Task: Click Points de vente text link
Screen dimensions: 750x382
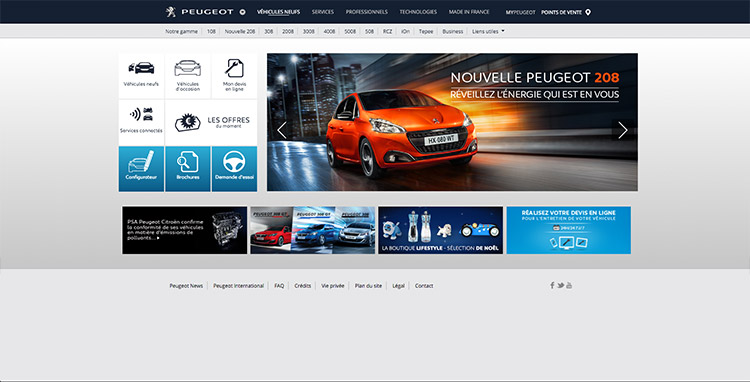Action: click(x=562, y=12)
